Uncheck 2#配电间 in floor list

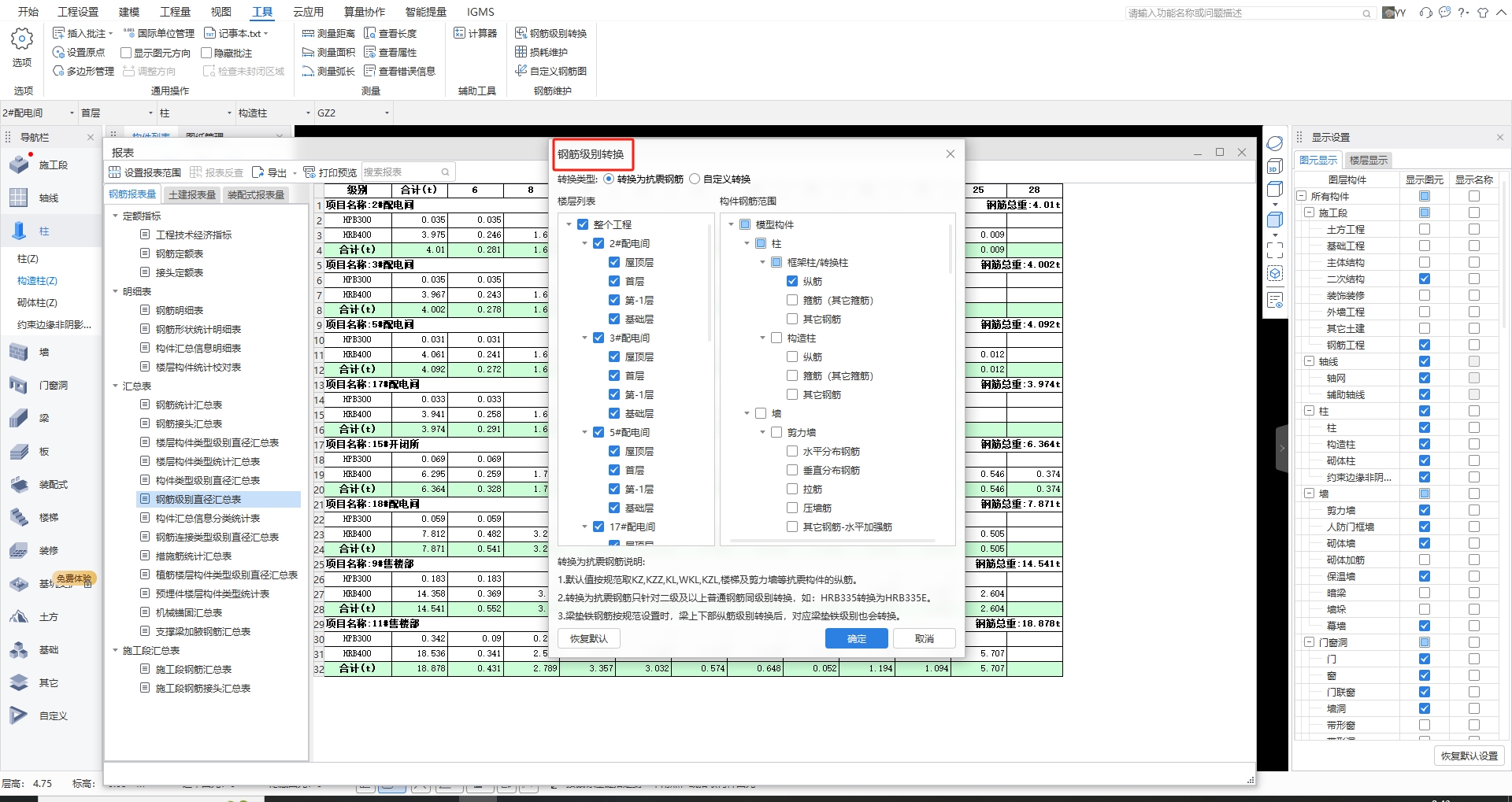[598, 243]
